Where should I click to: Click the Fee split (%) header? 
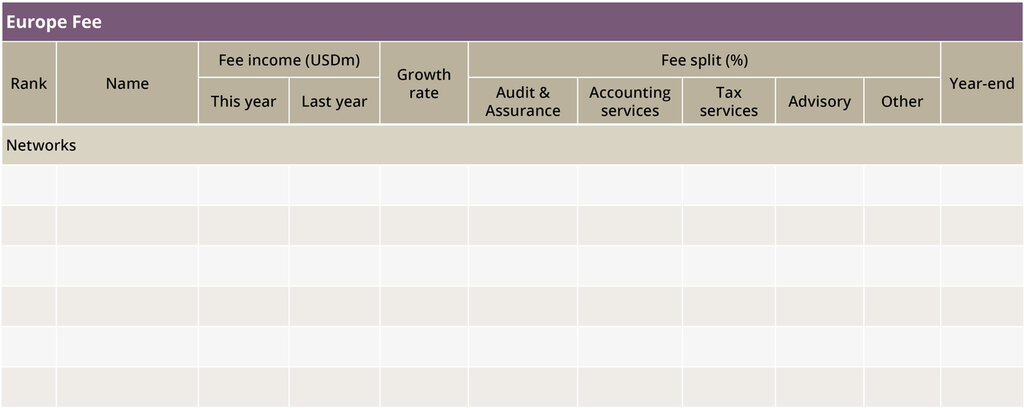[704, 60]
